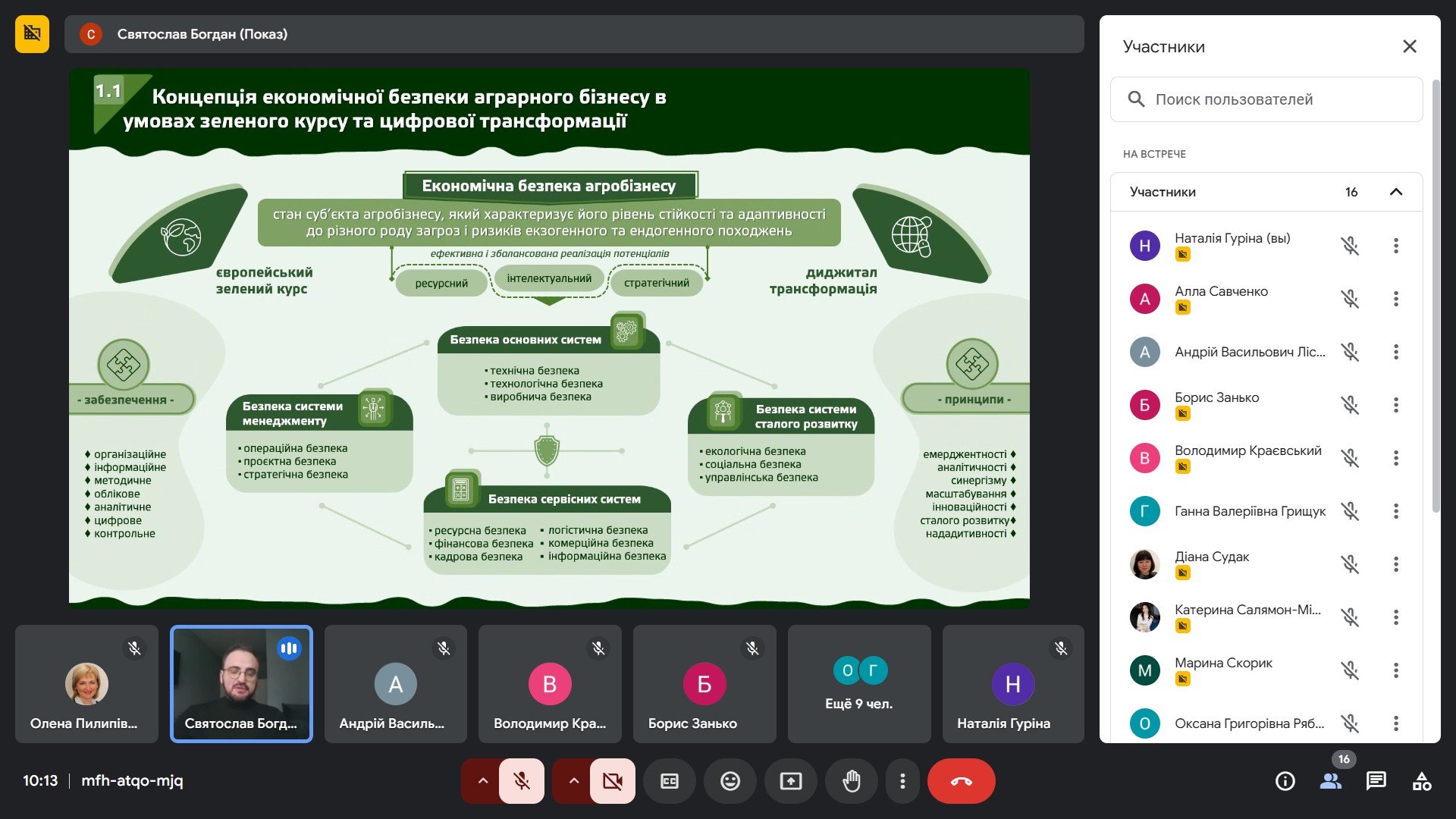Select Олена Пилипів video tile
The width and height of the screenshot is (1456, 819).
tap(86, 684)
